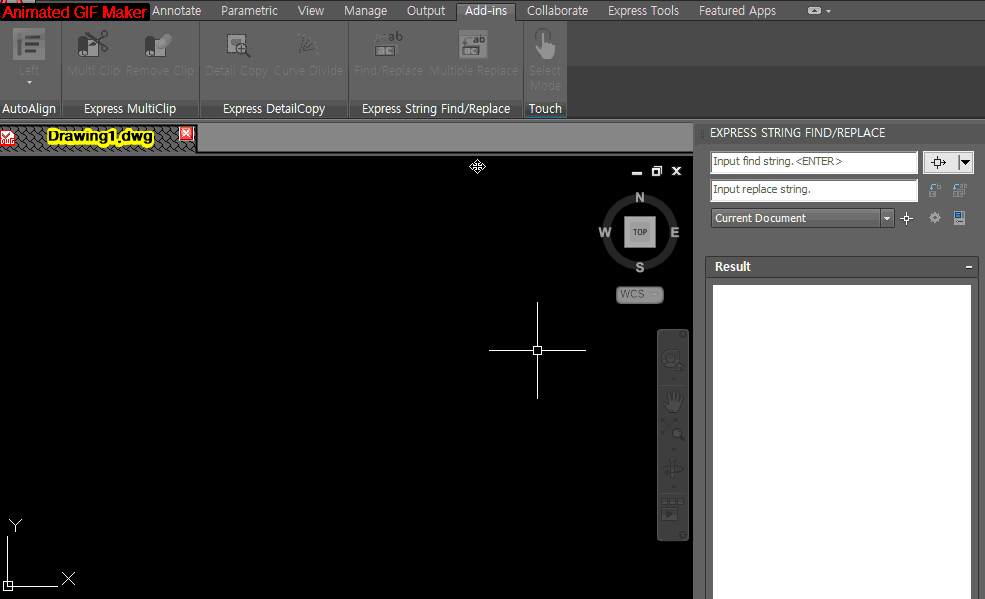The width and height of the screenshot is (985, 599).
Task: Switch to the Manage ribbon tab
Action: pyautogui.click(x=365, y=11)
